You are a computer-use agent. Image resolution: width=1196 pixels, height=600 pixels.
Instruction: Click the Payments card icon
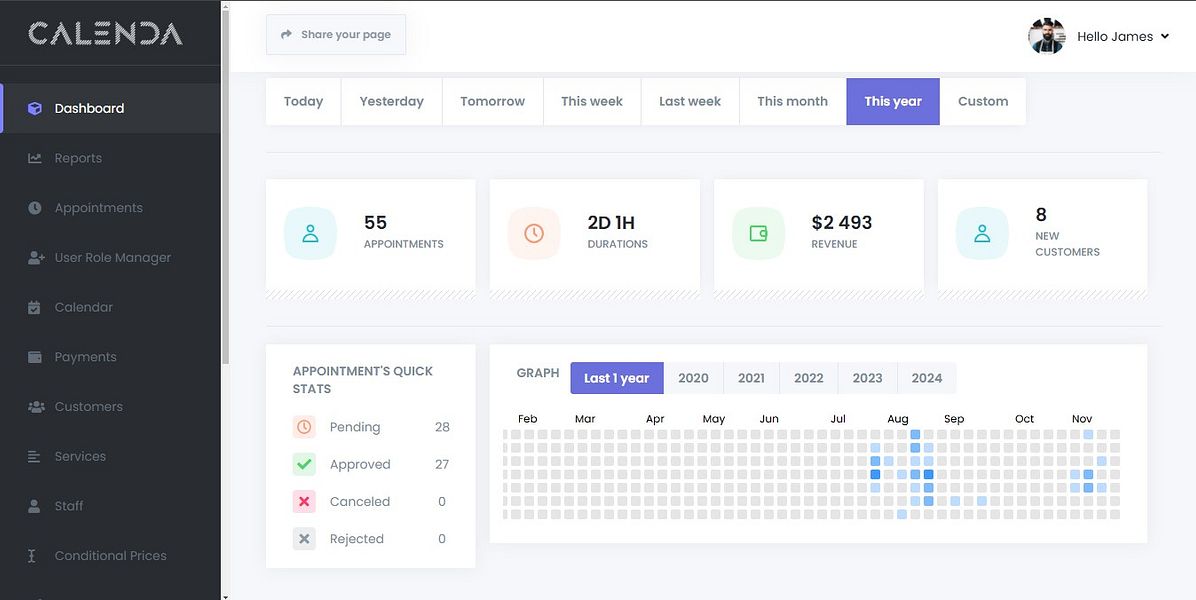coord(35,357)
